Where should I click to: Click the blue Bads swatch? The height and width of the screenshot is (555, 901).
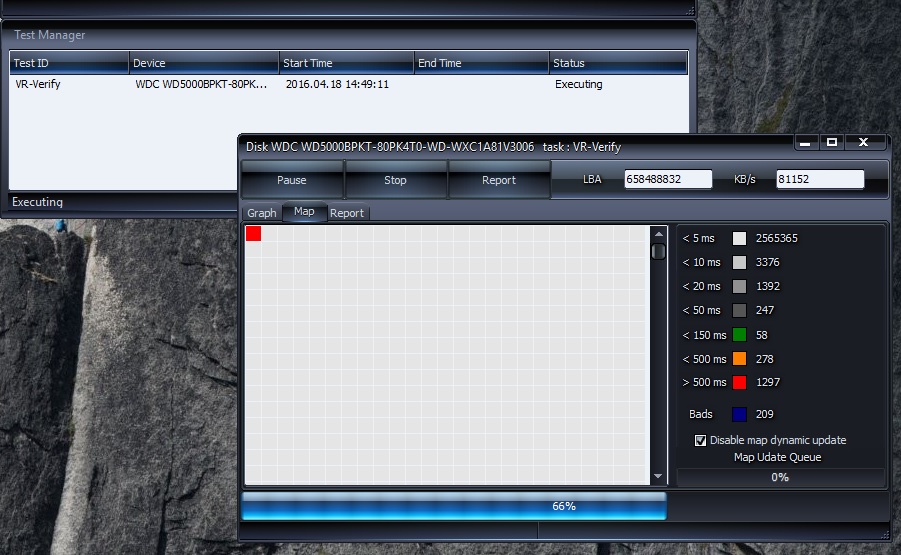[740, 414]
